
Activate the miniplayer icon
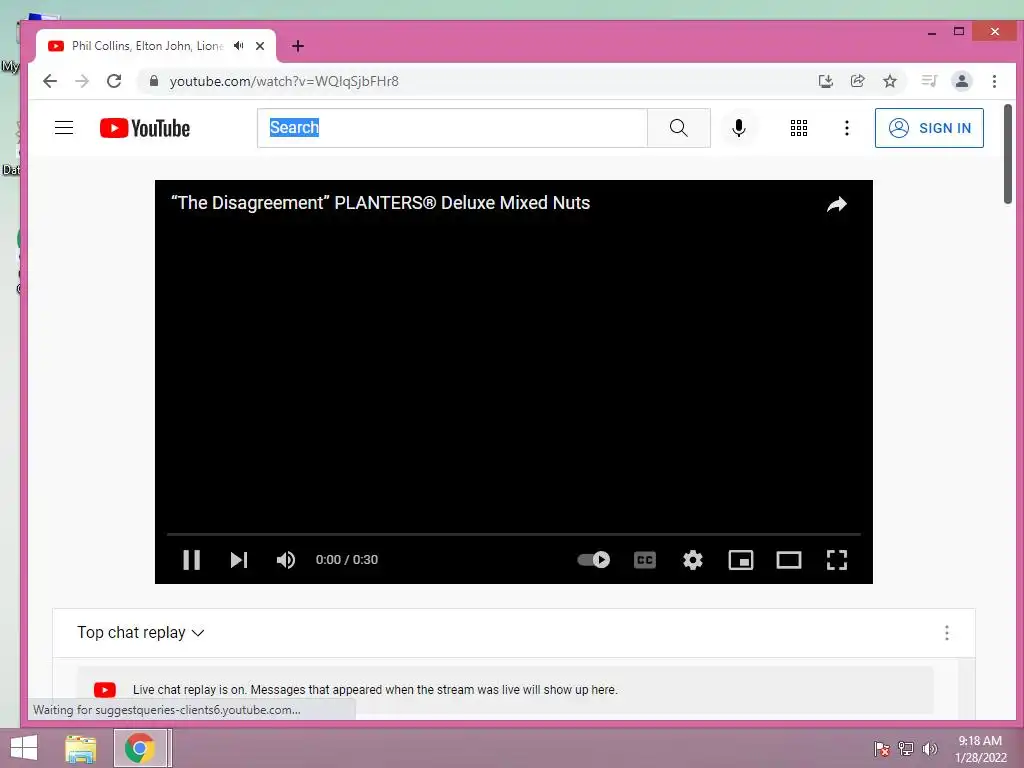click(x=741, y=560)
